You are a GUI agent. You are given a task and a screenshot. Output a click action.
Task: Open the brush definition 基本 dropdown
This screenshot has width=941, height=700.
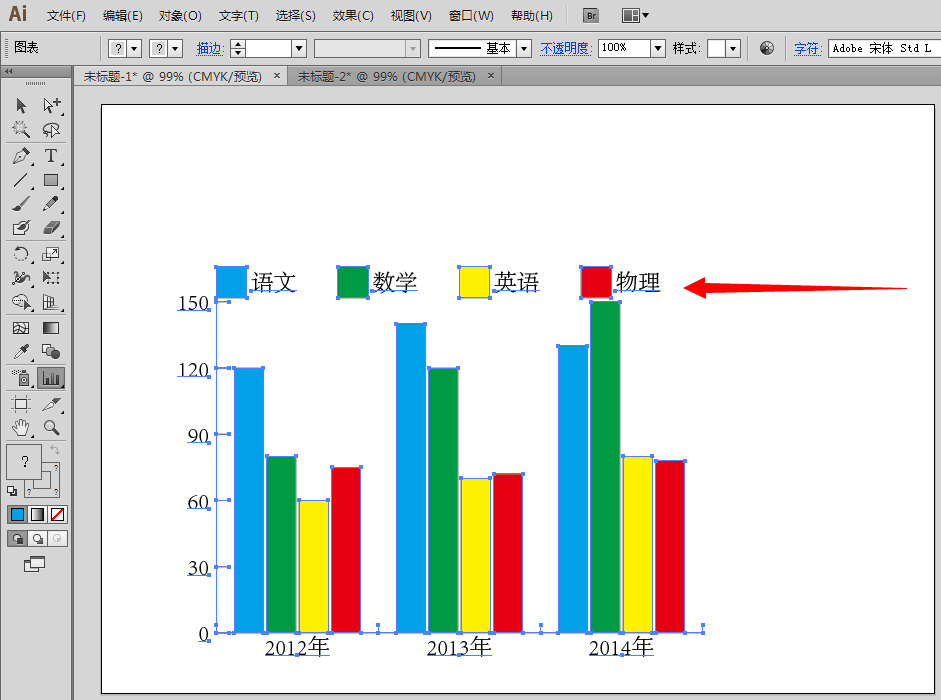click(524, 49)
